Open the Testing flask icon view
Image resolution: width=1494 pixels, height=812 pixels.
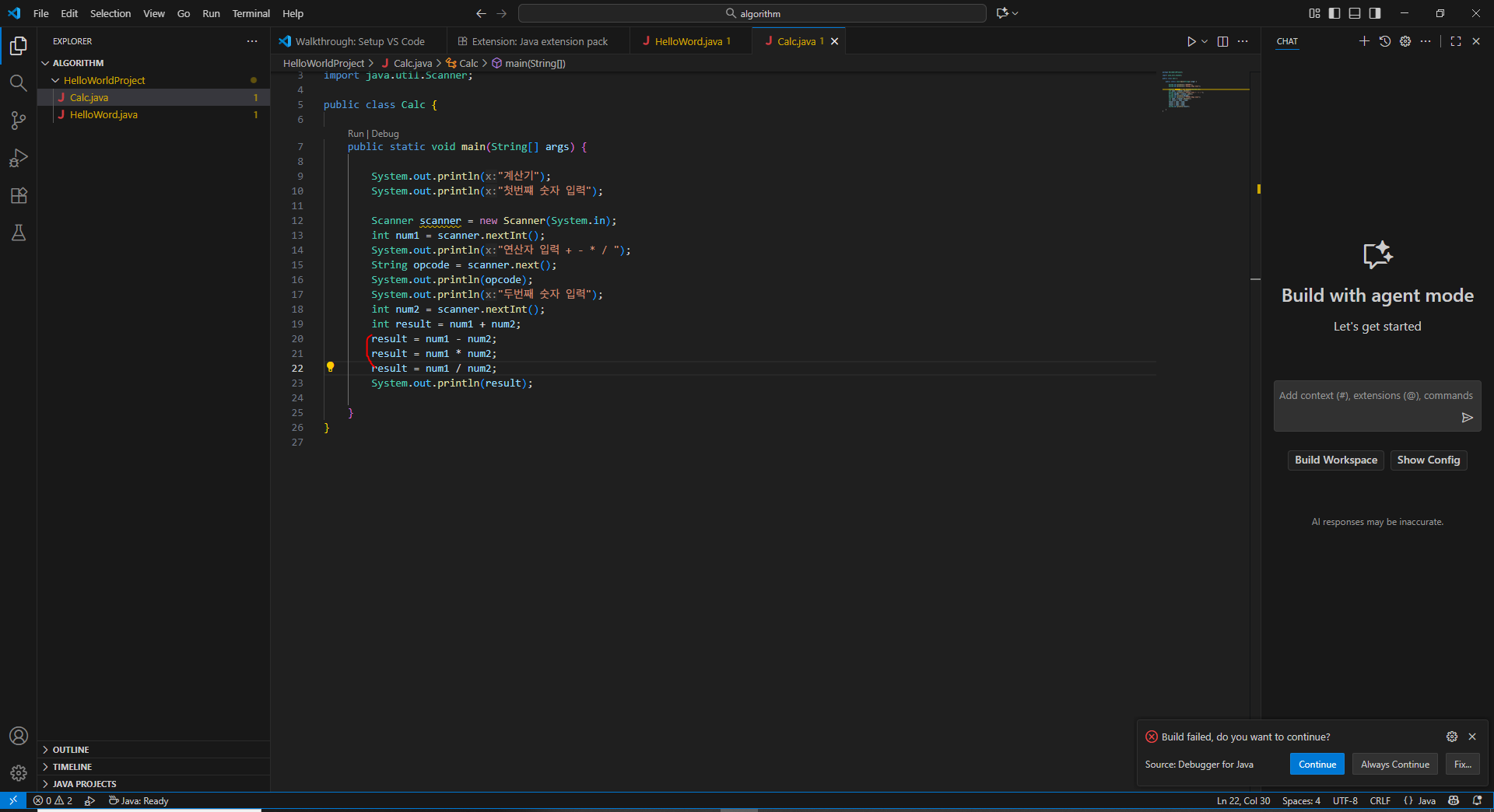click(x=19, y=233)
